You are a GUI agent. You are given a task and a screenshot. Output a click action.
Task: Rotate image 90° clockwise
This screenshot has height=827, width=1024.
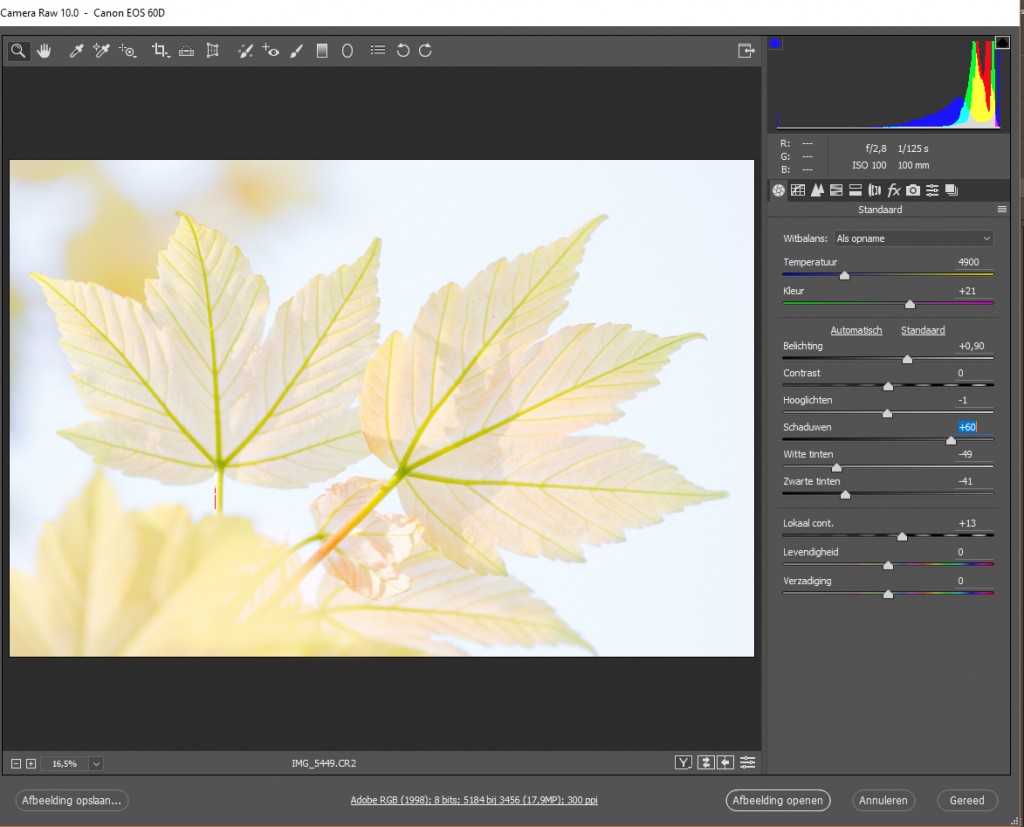tap(426, 51)
